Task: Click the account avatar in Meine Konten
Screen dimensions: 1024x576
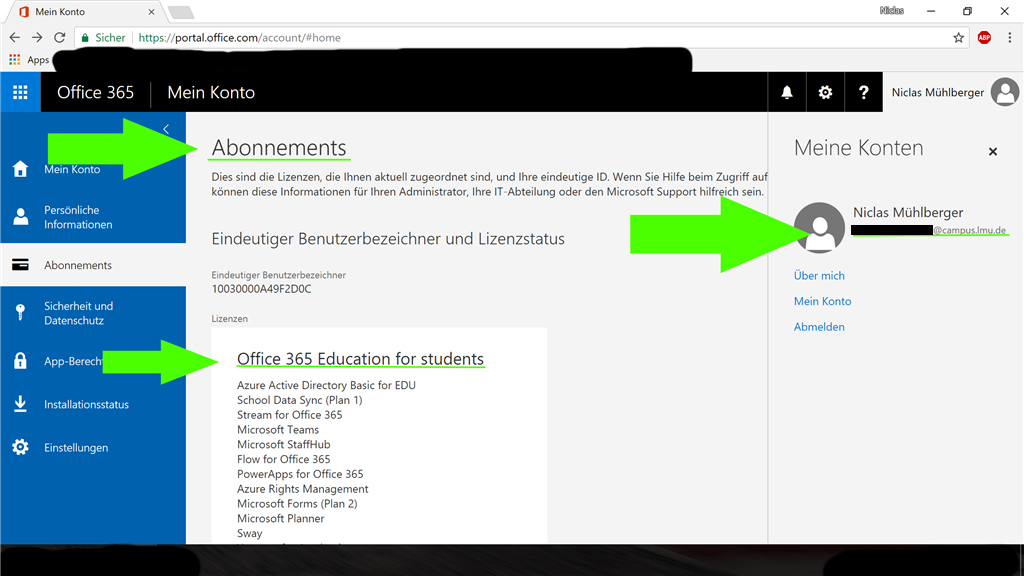Action: [819, 227]
